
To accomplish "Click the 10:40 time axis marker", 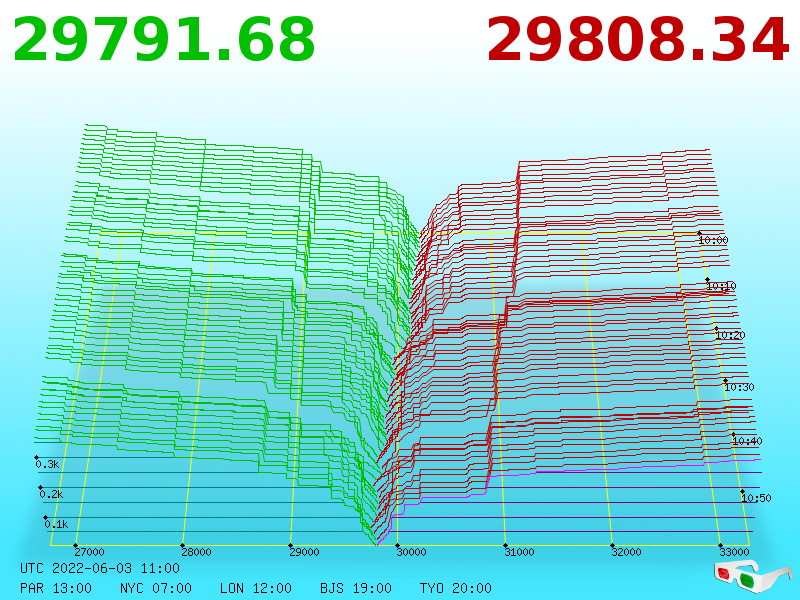I will pos(747,441).
